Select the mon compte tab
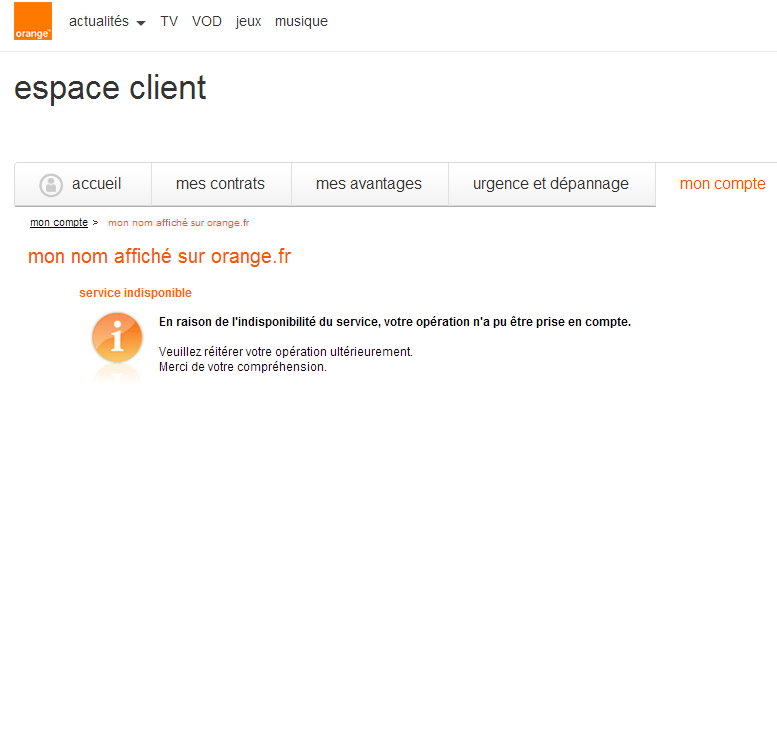The width and height of the screenshot is (777, 737). (x=722, y=184)
